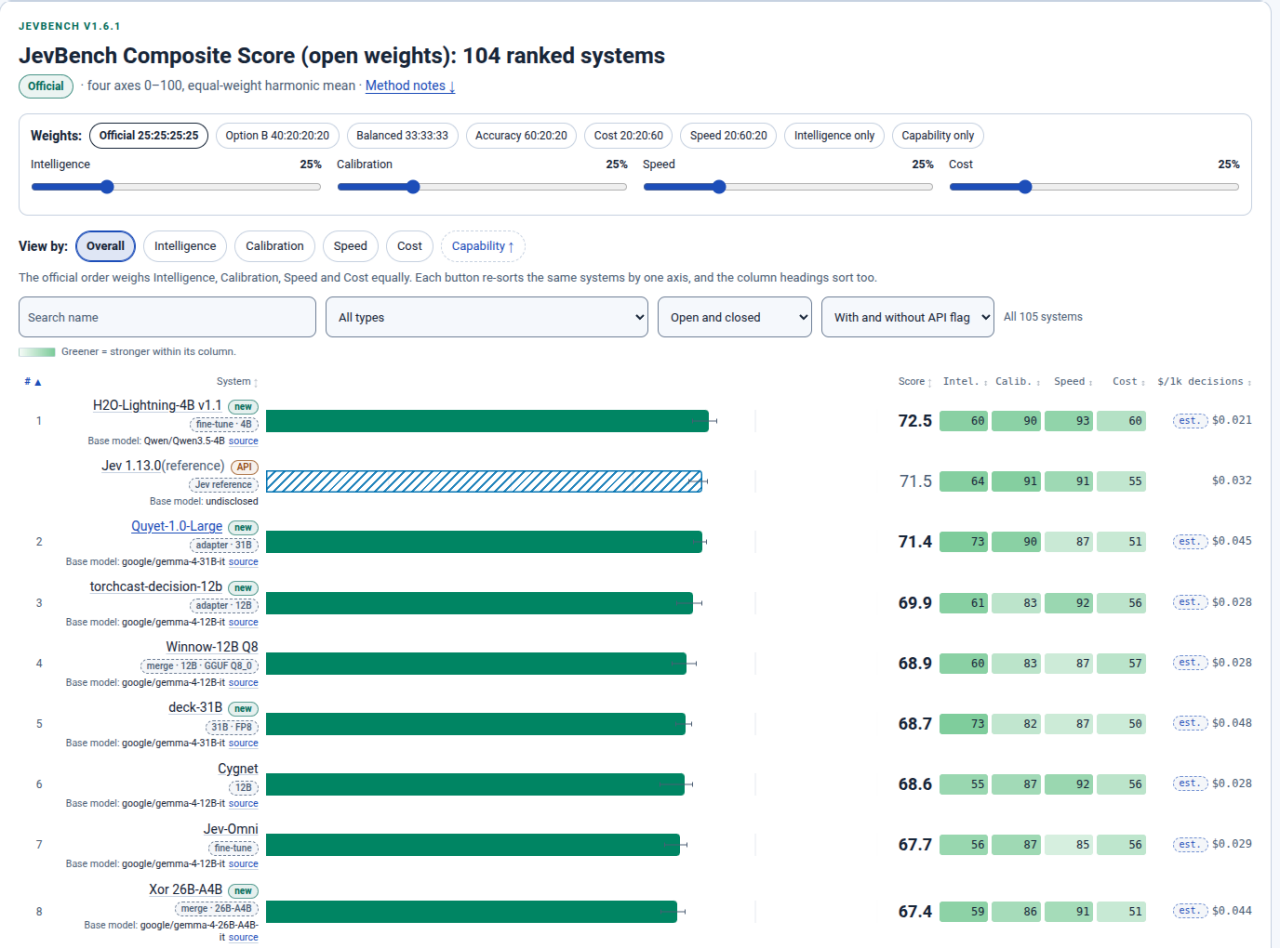1280x948 pixels.
Task: Choose the Intelligence only weight preset
Action: click(x=834, y=135)
